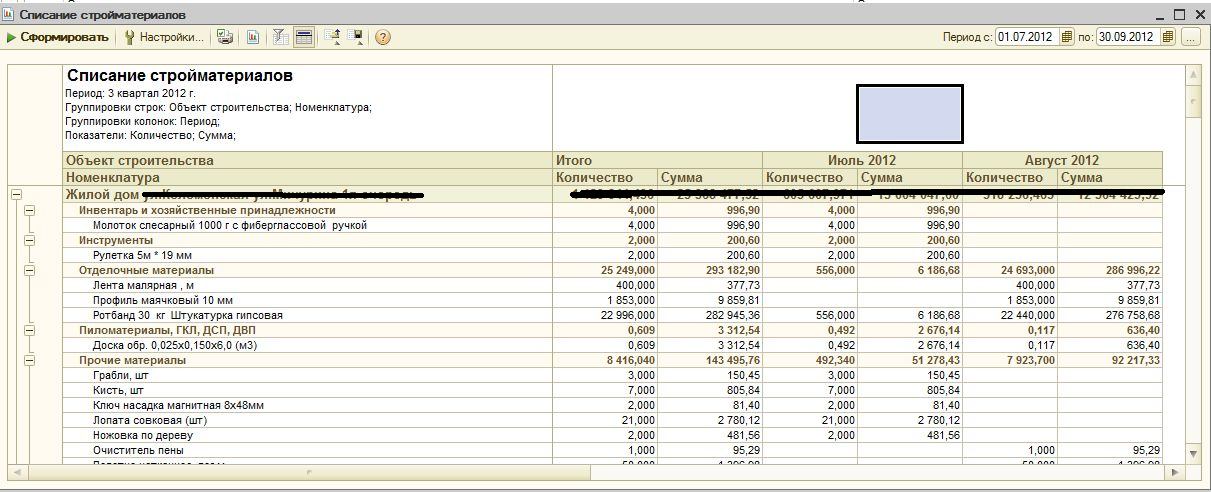Collapse the Жилой дом top-level group
1211x492 pixels.
click(15, 195)
